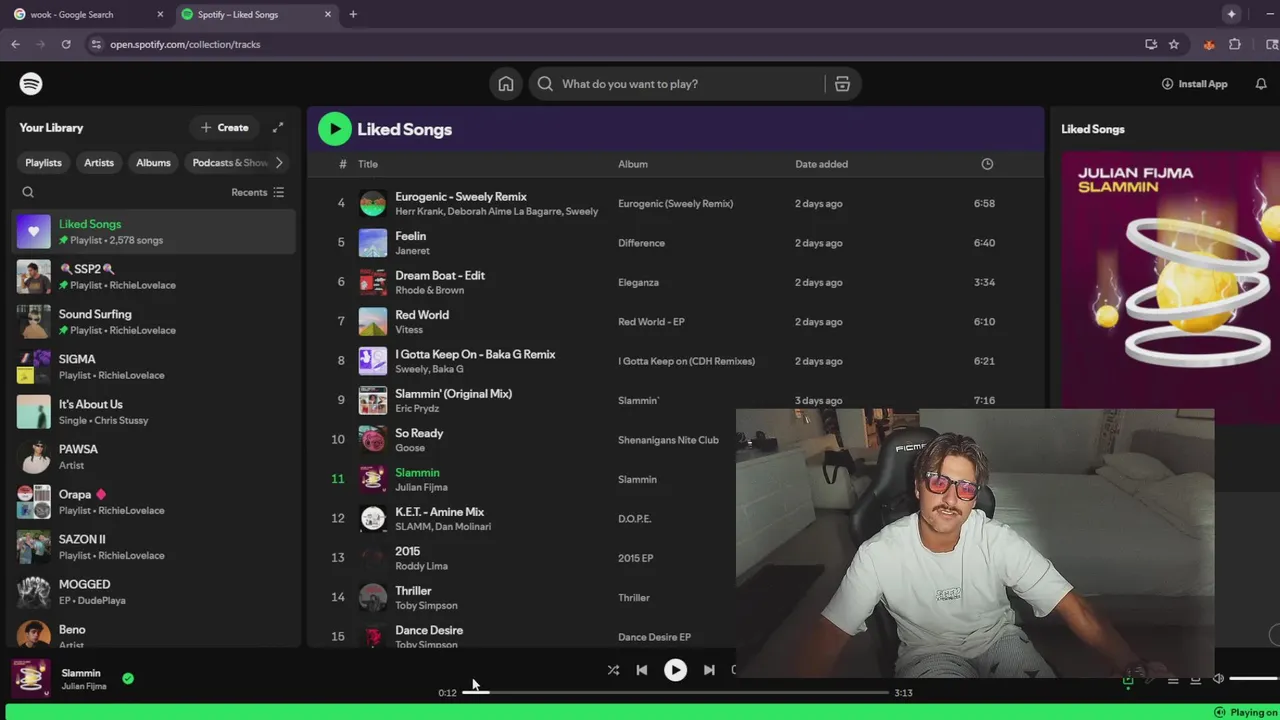
Task: Reload the page in browser toolbar
Action: pos(66,44)
